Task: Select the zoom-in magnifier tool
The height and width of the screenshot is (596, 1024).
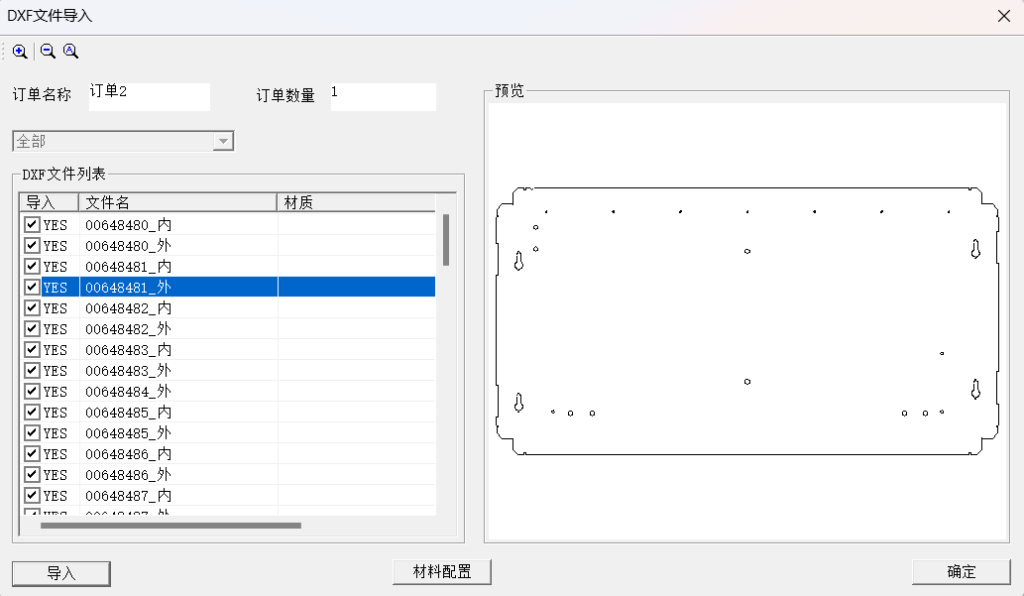Action: [21, 51]
